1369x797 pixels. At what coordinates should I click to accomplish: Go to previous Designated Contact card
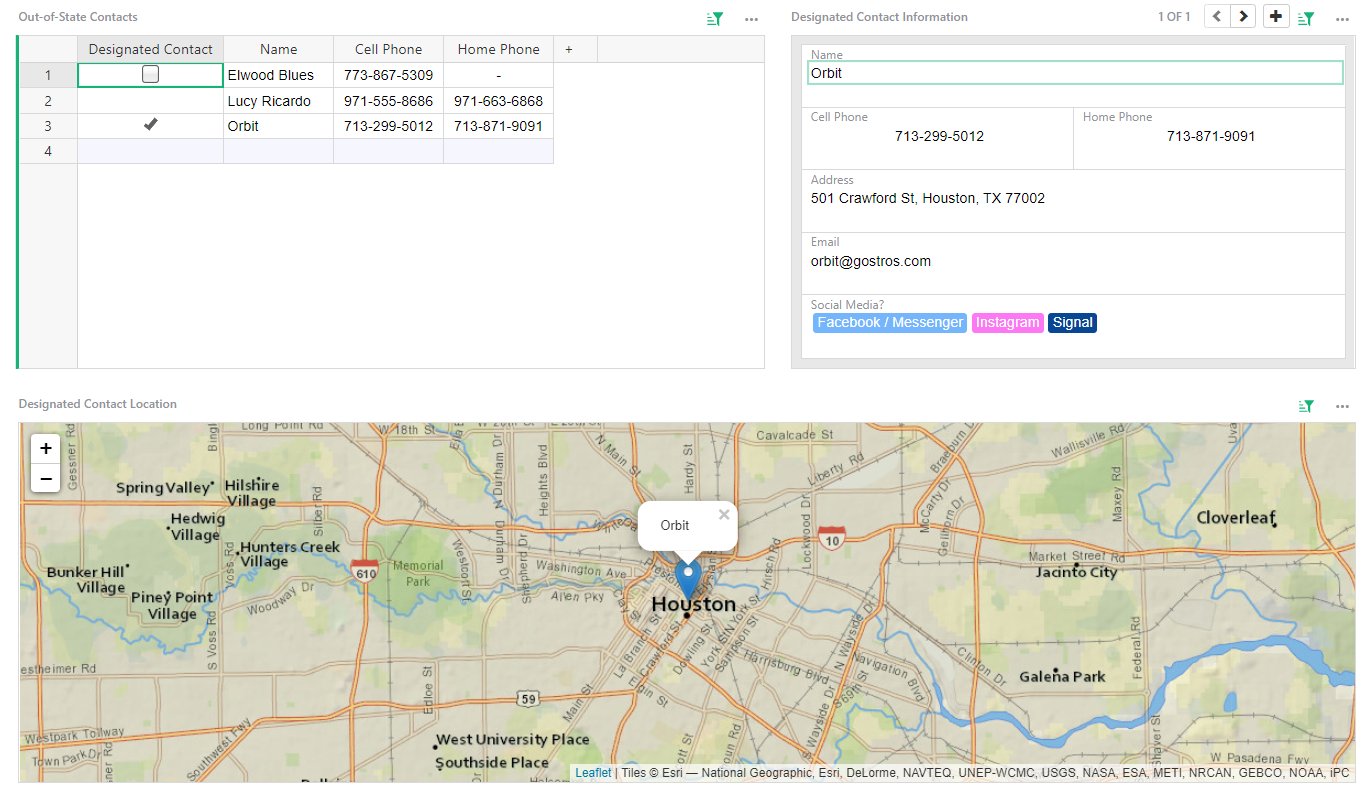(1217, 16)
